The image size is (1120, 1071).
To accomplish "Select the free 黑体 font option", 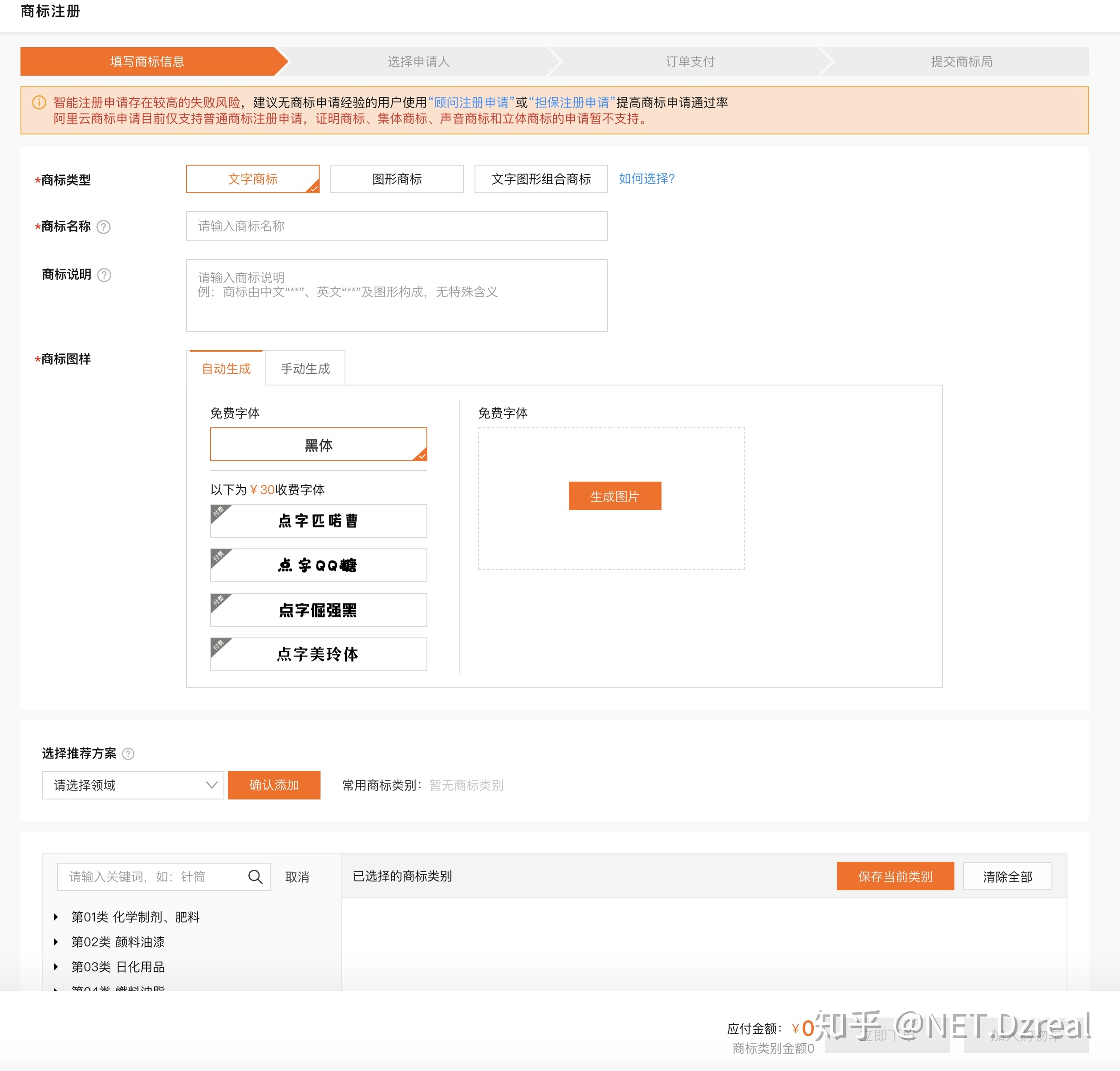I will 318,445.
